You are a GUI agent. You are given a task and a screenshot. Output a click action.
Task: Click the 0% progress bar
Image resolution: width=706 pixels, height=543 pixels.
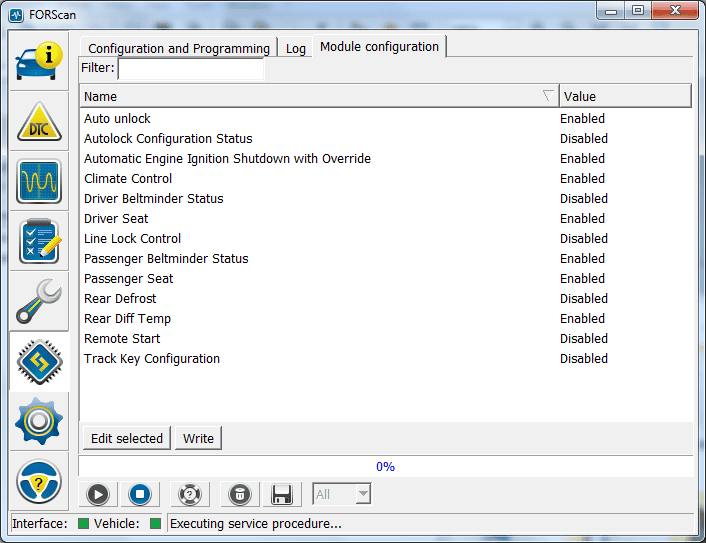coord(385,466)
